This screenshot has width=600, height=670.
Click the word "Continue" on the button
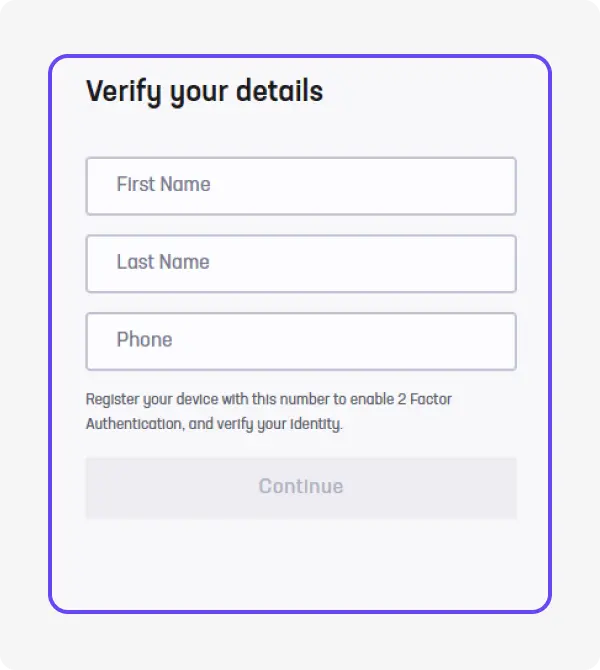tap(300, 487)
